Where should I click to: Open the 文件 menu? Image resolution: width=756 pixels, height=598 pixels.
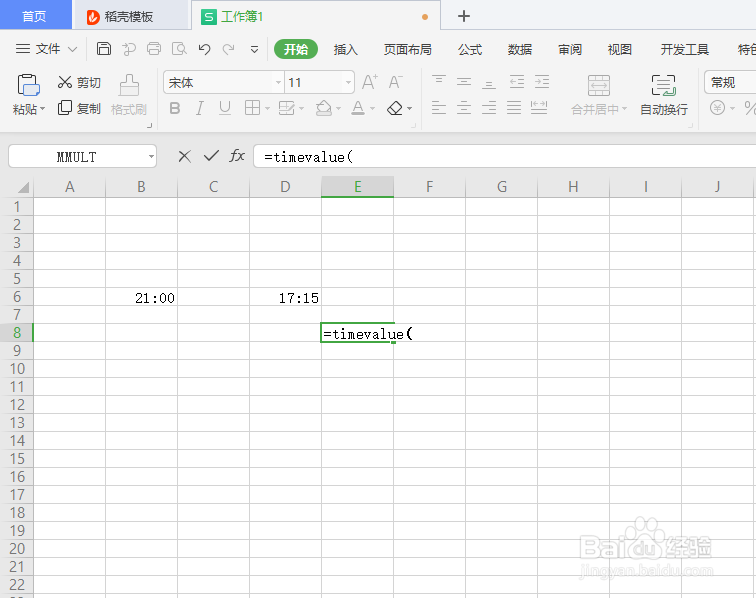click(46, 49)
